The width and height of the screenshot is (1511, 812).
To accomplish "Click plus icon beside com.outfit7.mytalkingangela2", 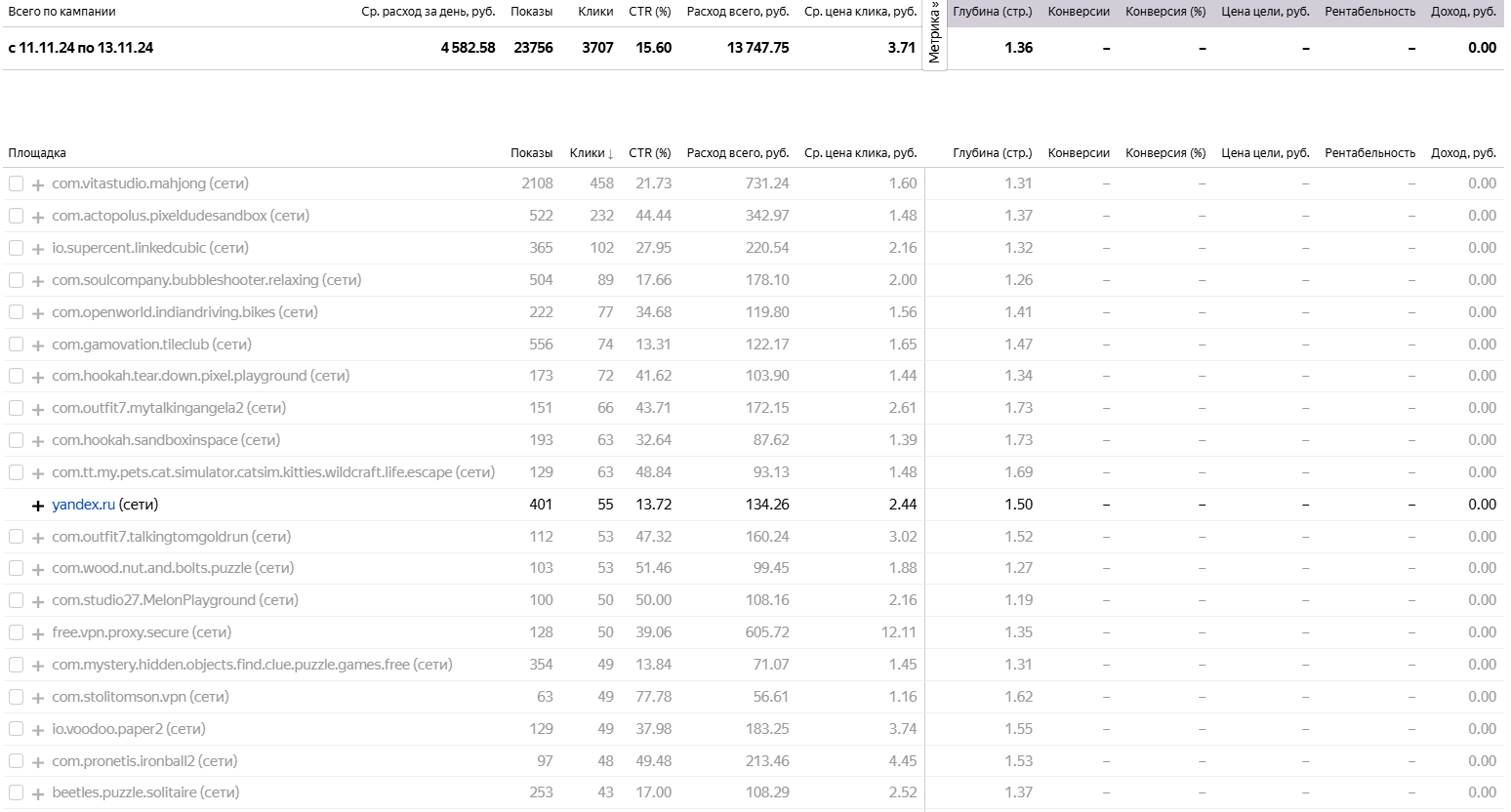I will [38, 409].
